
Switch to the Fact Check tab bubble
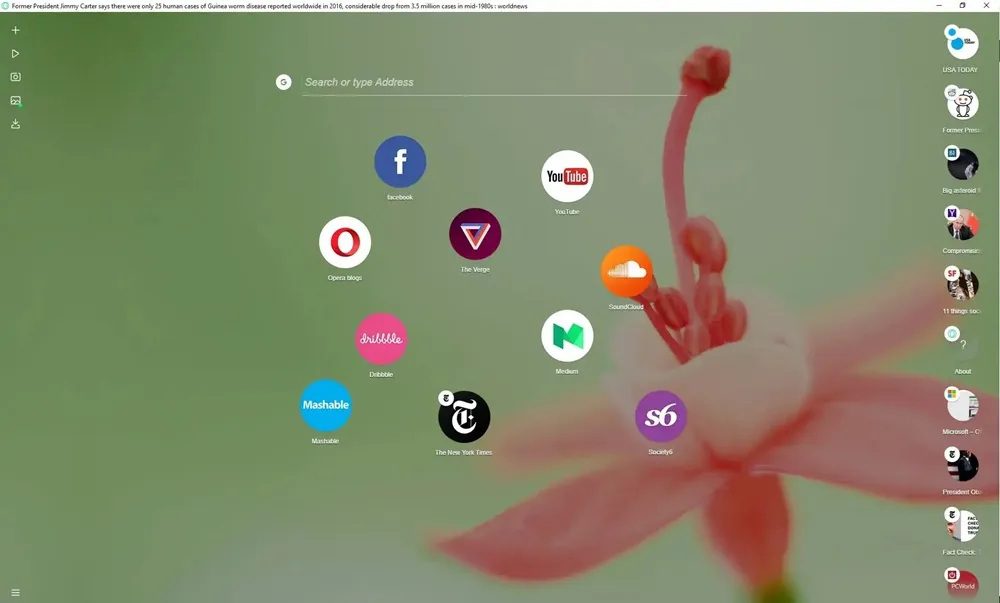click(962, 525)
